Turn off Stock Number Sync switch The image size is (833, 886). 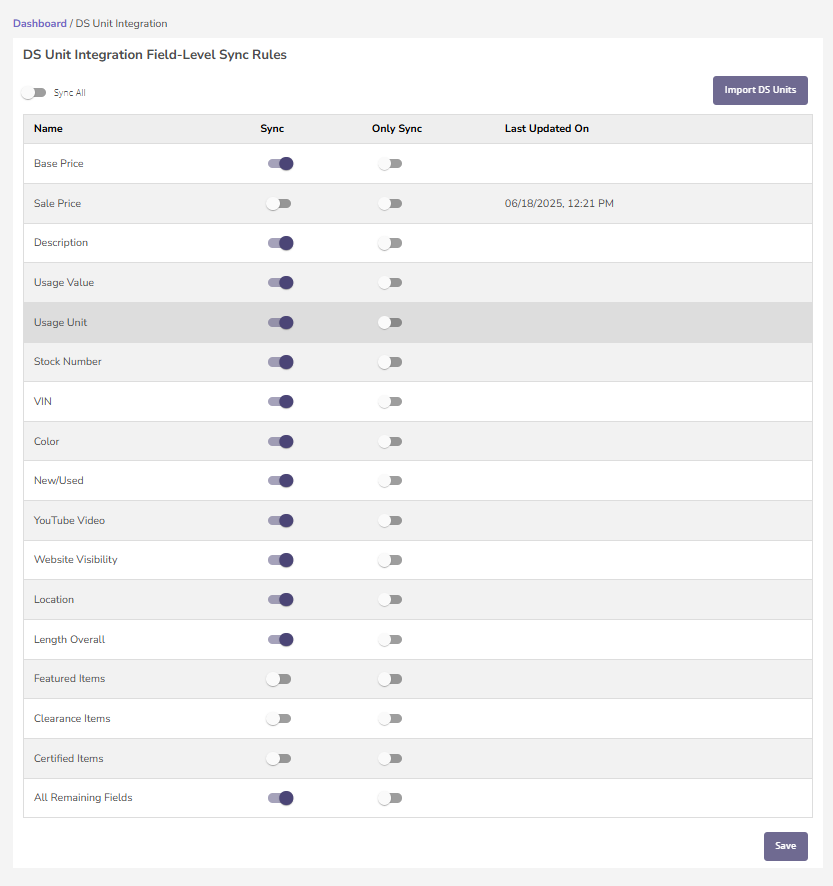[280, 362]
